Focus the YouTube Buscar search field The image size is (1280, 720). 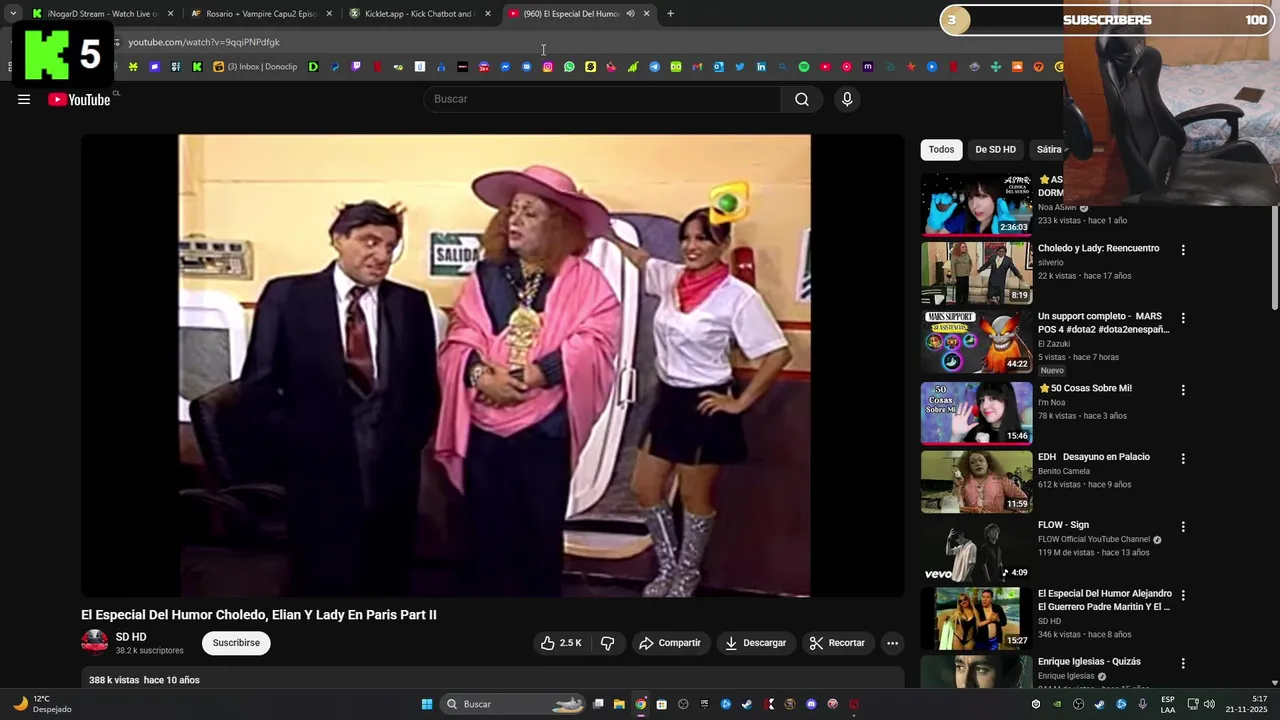coord(602,99)
